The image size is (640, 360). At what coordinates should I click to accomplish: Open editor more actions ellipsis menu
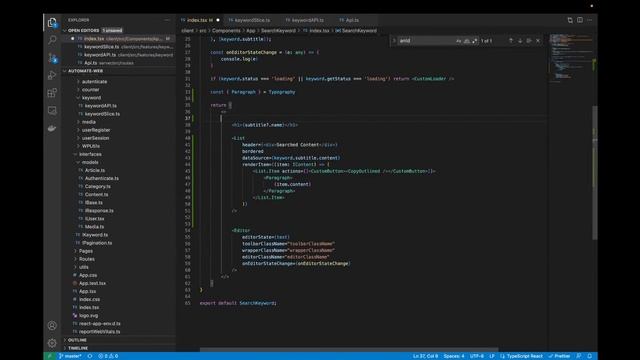pyautogui.click(x=589, y=20)
